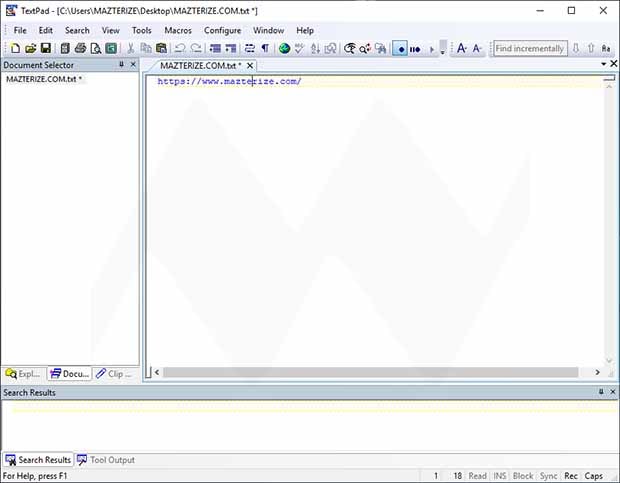The image size is (620, 483).
Task: Find incrementally upward arrow
Action: pyautogui.click(x=591, y=48)
